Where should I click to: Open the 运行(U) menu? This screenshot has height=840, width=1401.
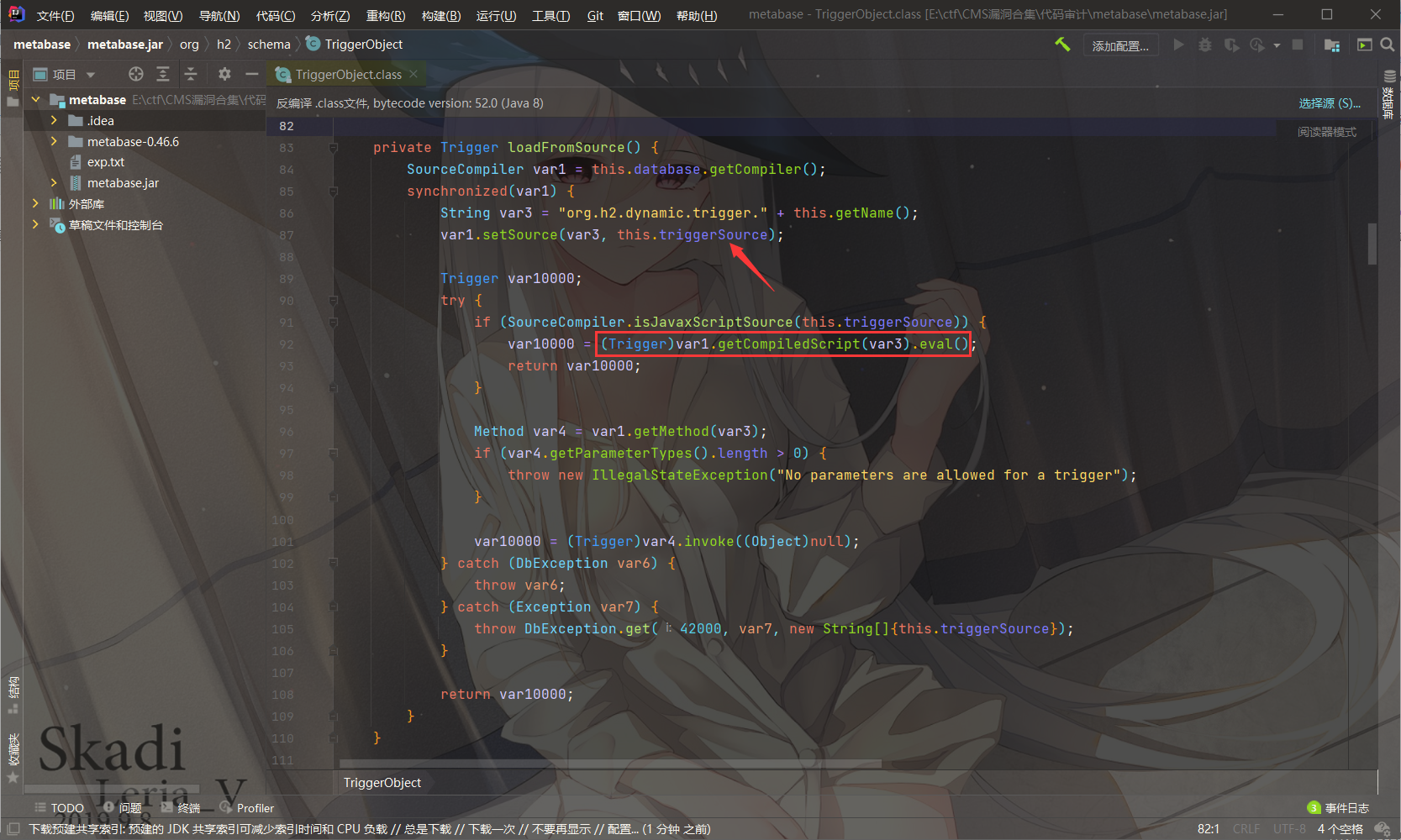pyautogui.click(x=496, y=15)
